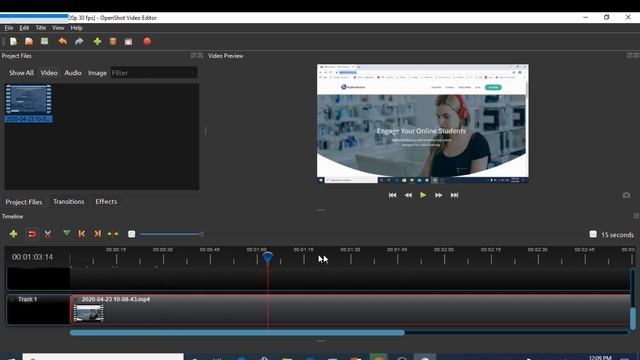The width and height of the screenshot is (640, 360).
Task: Click the Save Project icon
Action: pos(44,41)
